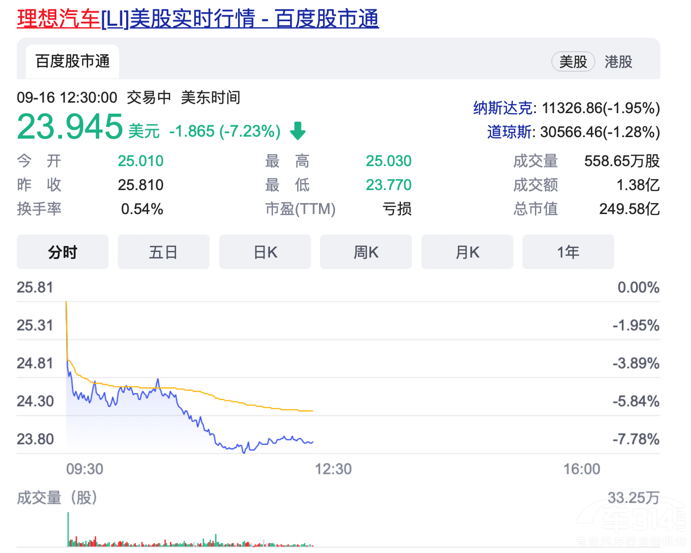Click the green down arrow icon

(297, 131)
